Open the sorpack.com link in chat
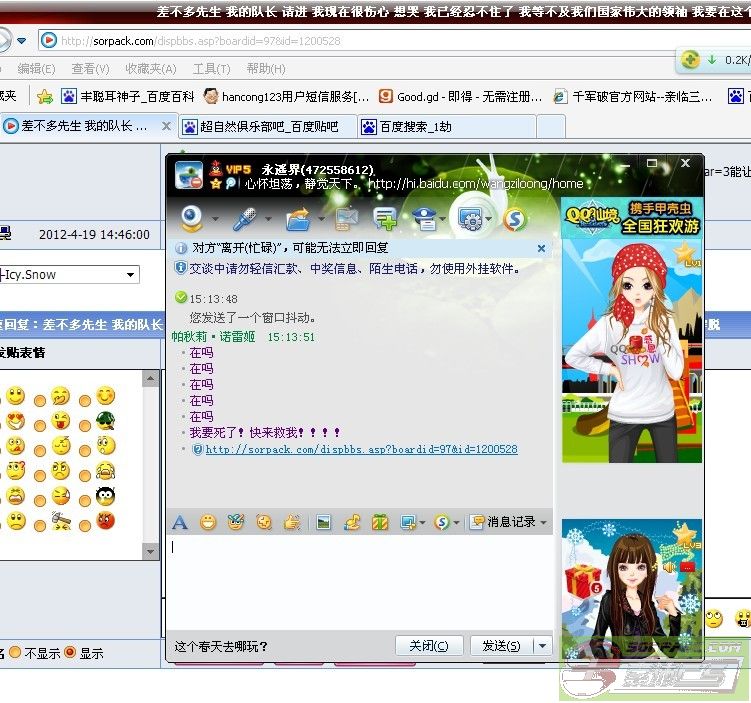This screenshot has height=703, width=751. (x=361, y=449)
